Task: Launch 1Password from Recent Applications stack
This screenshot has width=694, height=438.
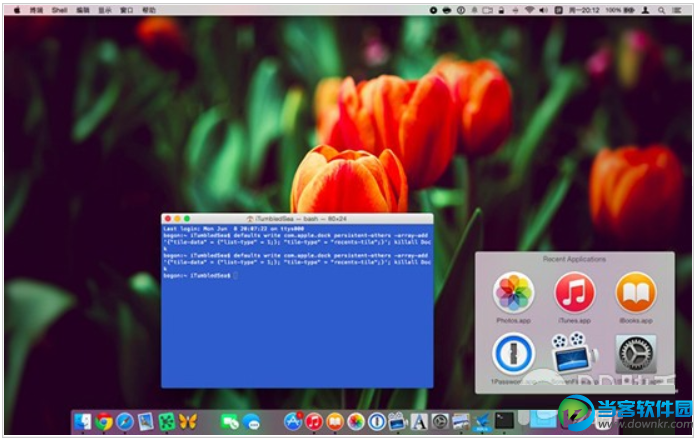Action: [514, 354]
